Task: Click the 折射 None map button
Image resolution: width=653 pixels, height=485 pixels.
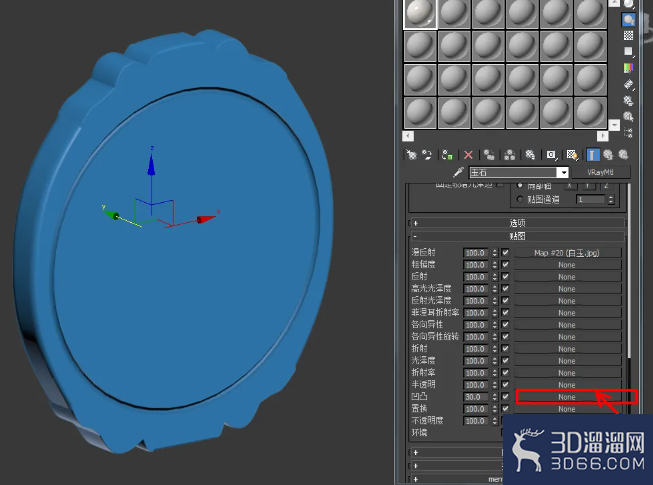Action: point(568,349)
